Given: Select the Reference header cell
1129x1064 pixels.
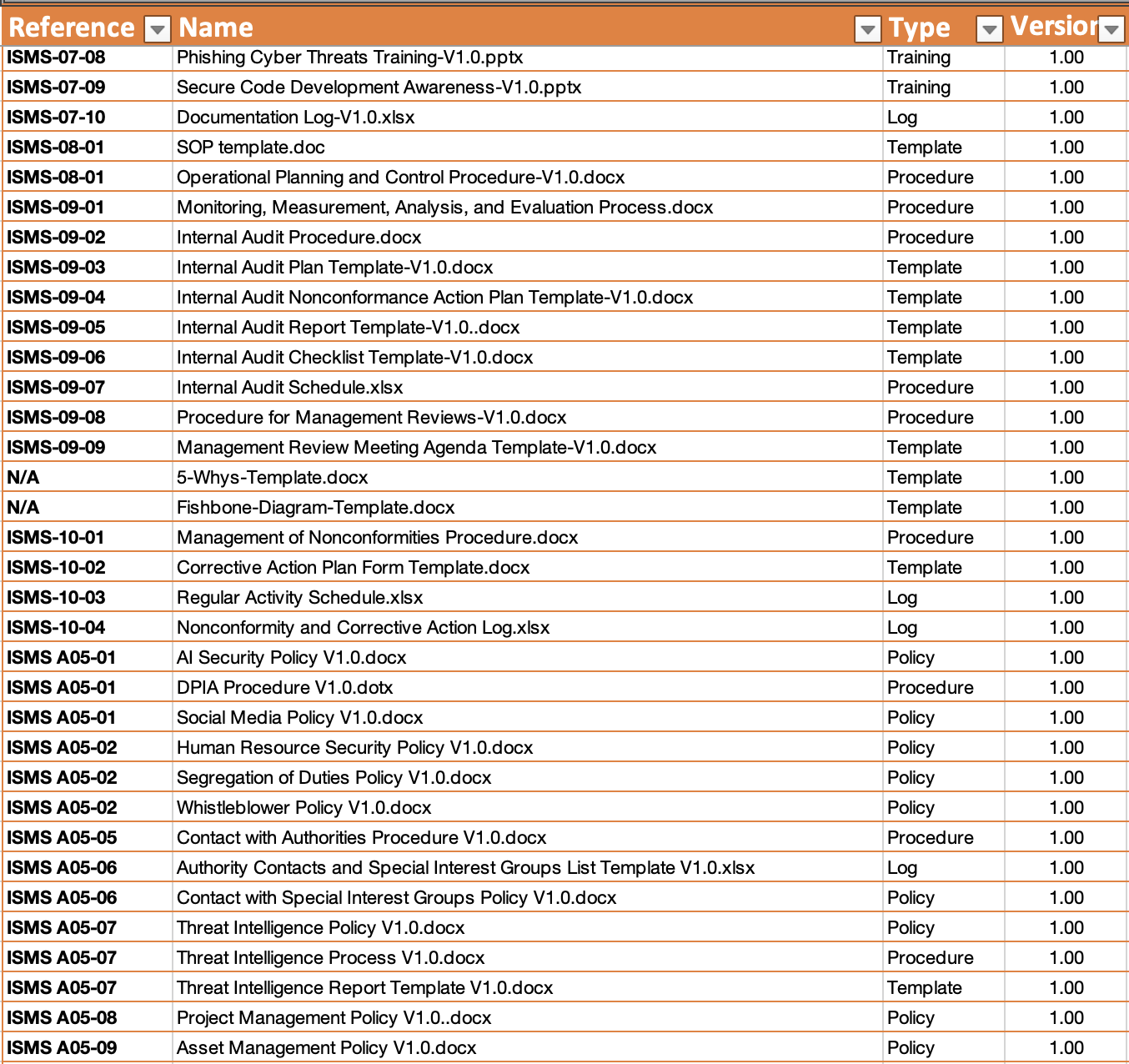Looking at the screenshot, I should tap(87, 27).
